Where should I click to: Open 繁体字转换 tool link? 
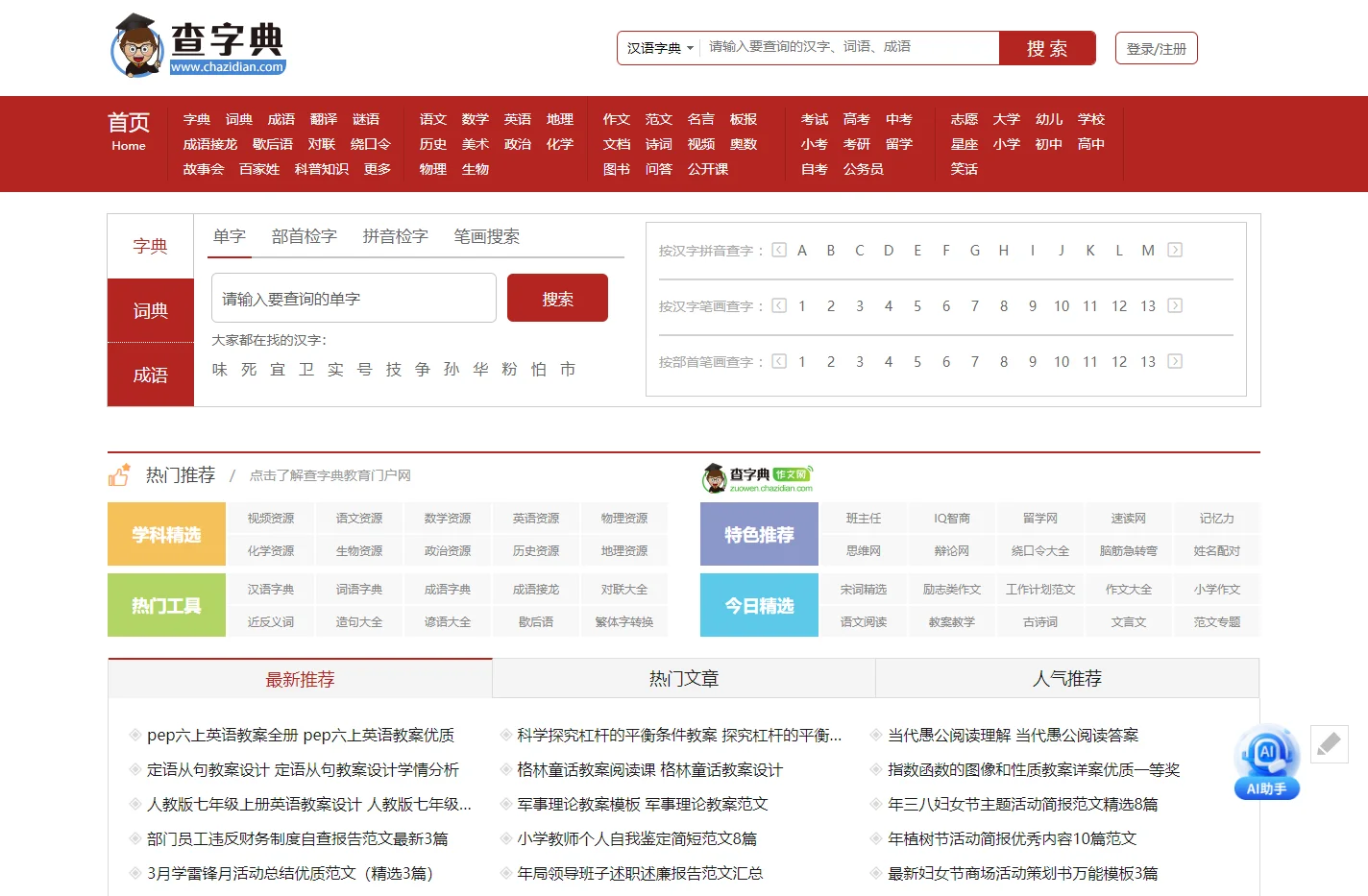coord(624,622)
